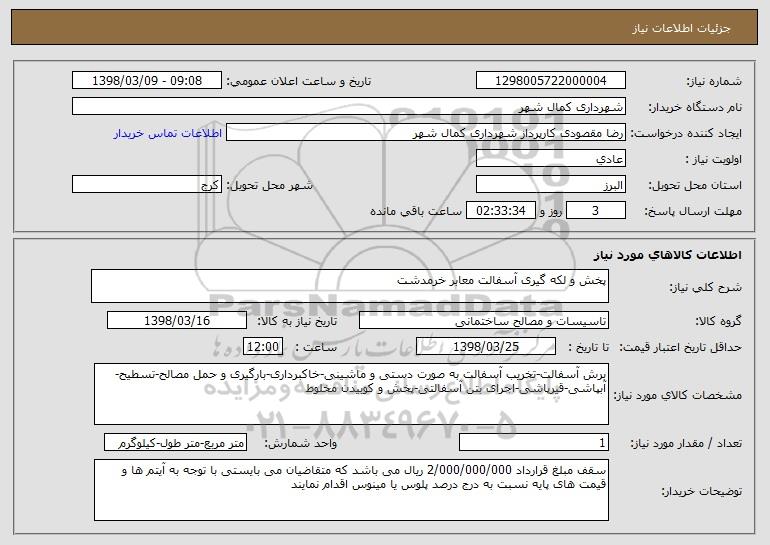This screenshot has height=545, width=770.
Task: Click the label تاریخ و ساعت اعلان عمومی
Action: pos(299,82)
